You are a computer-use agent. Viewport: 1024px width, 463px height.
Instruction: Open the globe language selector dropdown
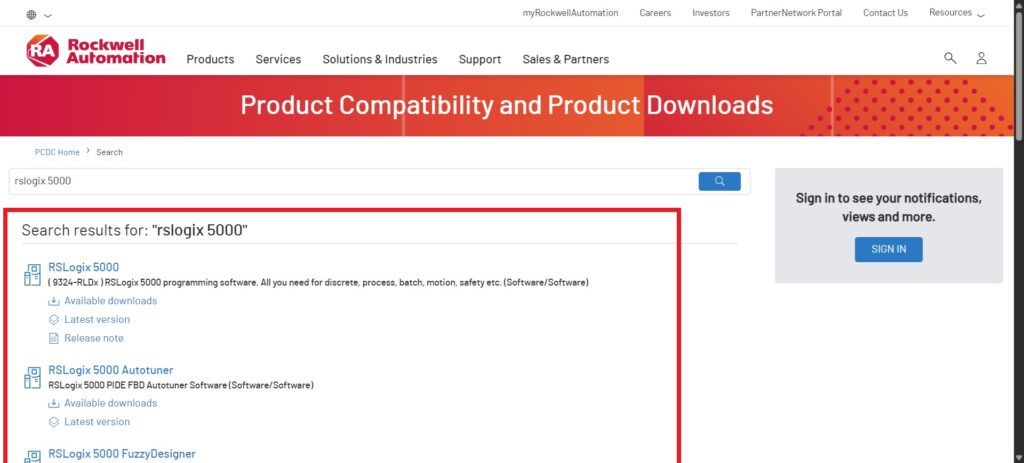pos(39,15)
